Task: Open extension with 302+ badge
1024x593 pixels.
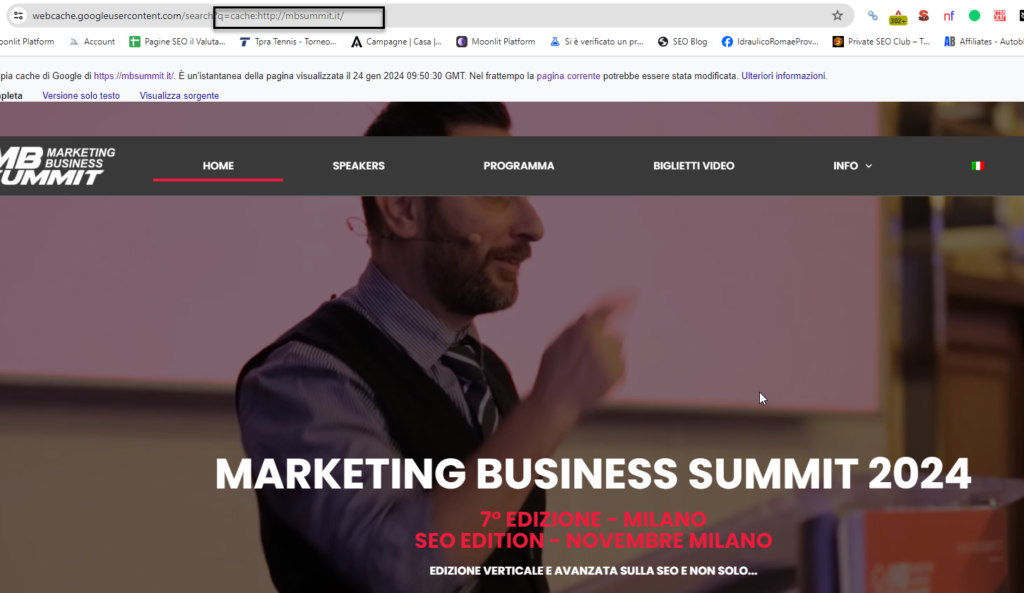Action: (x=898, y=17)
